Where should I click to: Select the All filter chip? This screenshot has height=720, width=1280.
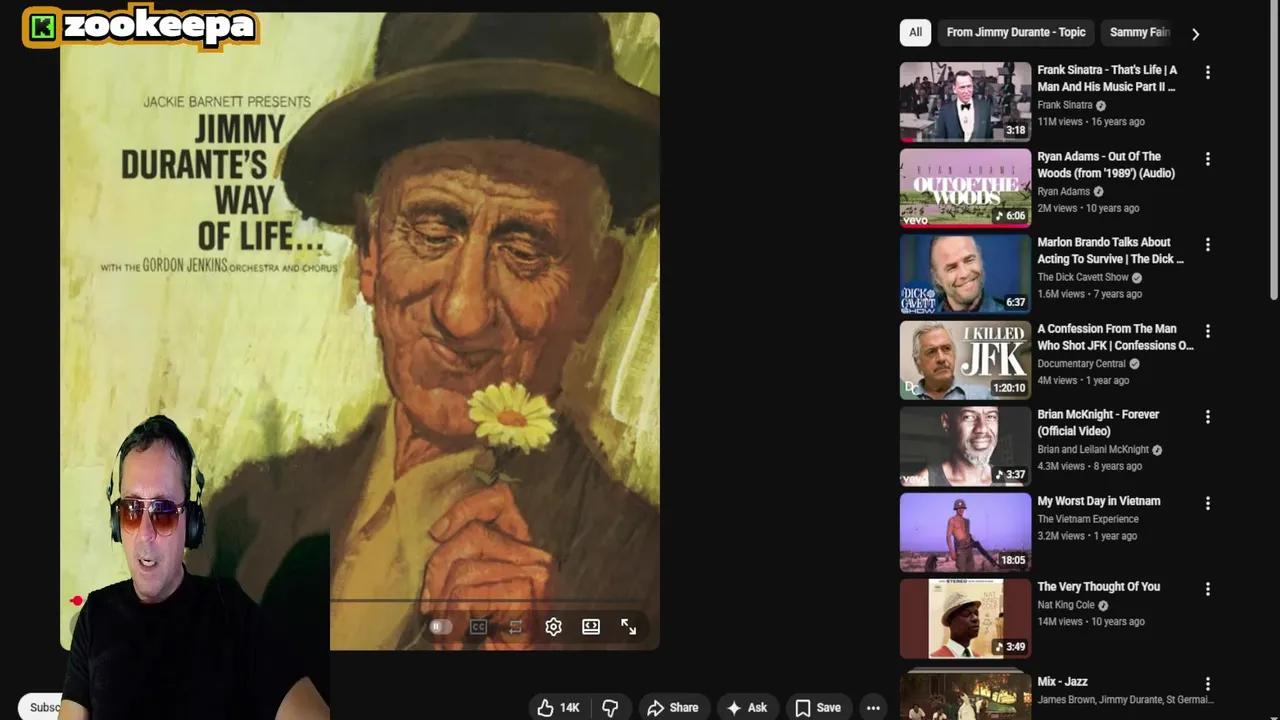915,32
